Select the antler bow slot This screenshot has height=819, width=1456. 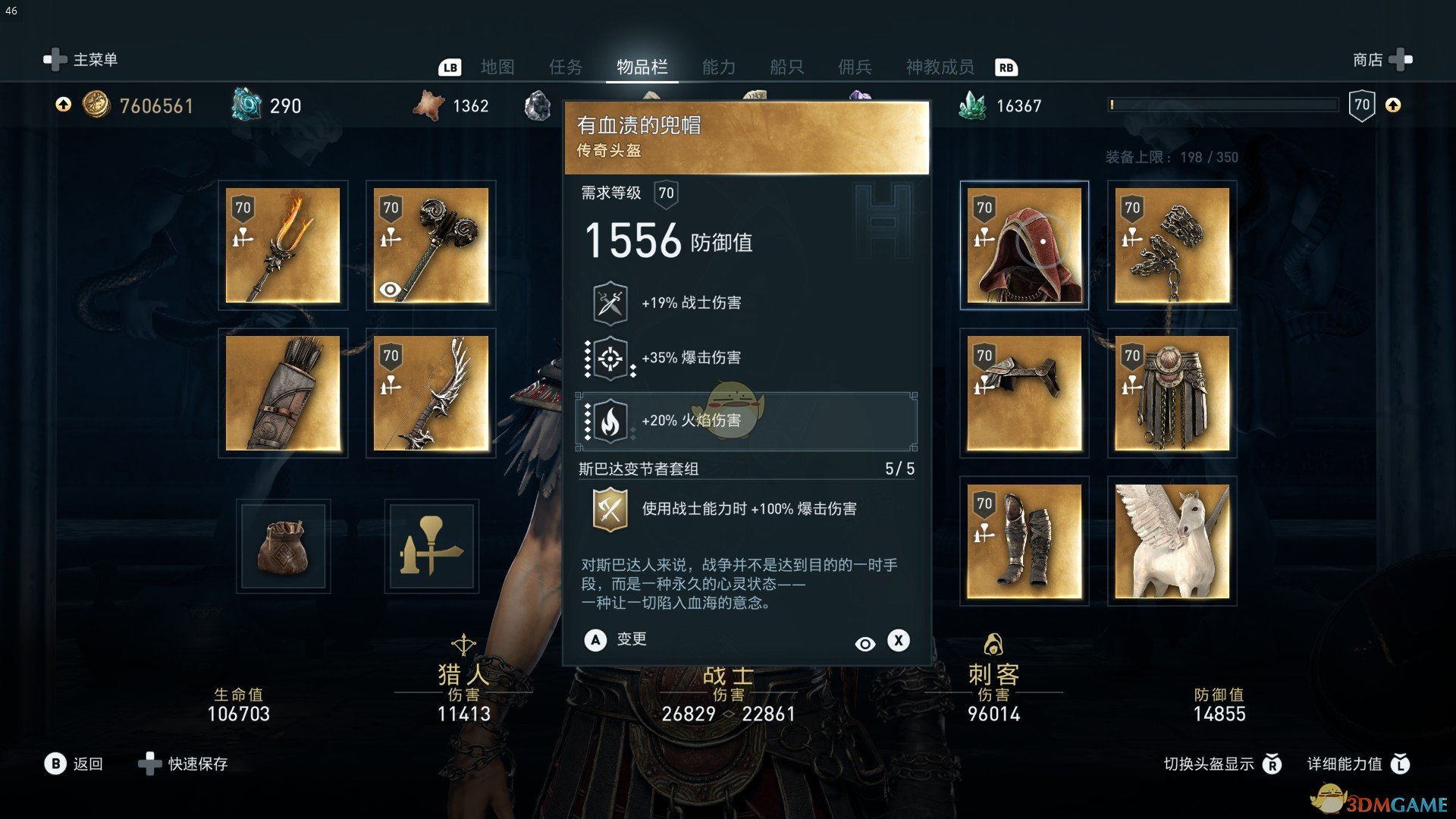pyautogui.click(x=431, y=393)
